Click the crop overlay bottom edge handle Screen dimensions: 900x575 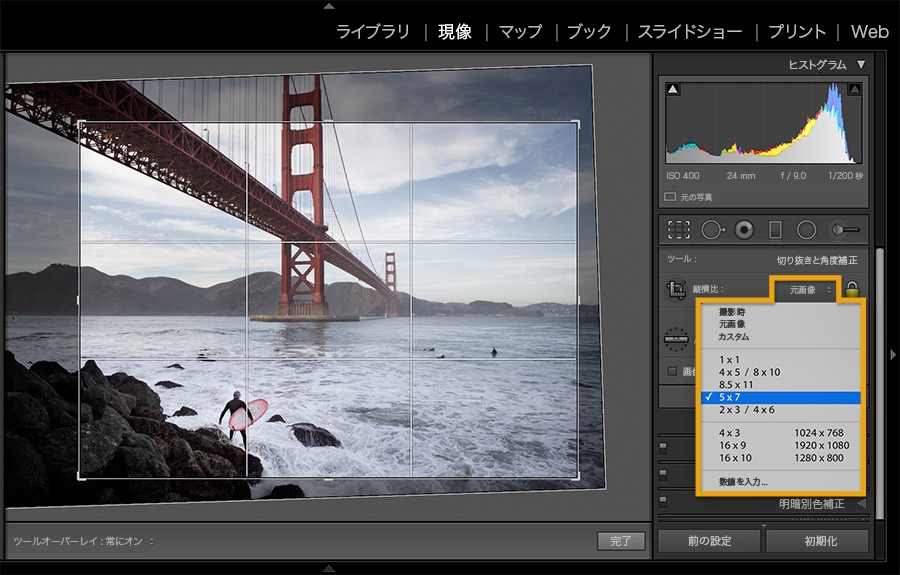[x=328, y=479]
